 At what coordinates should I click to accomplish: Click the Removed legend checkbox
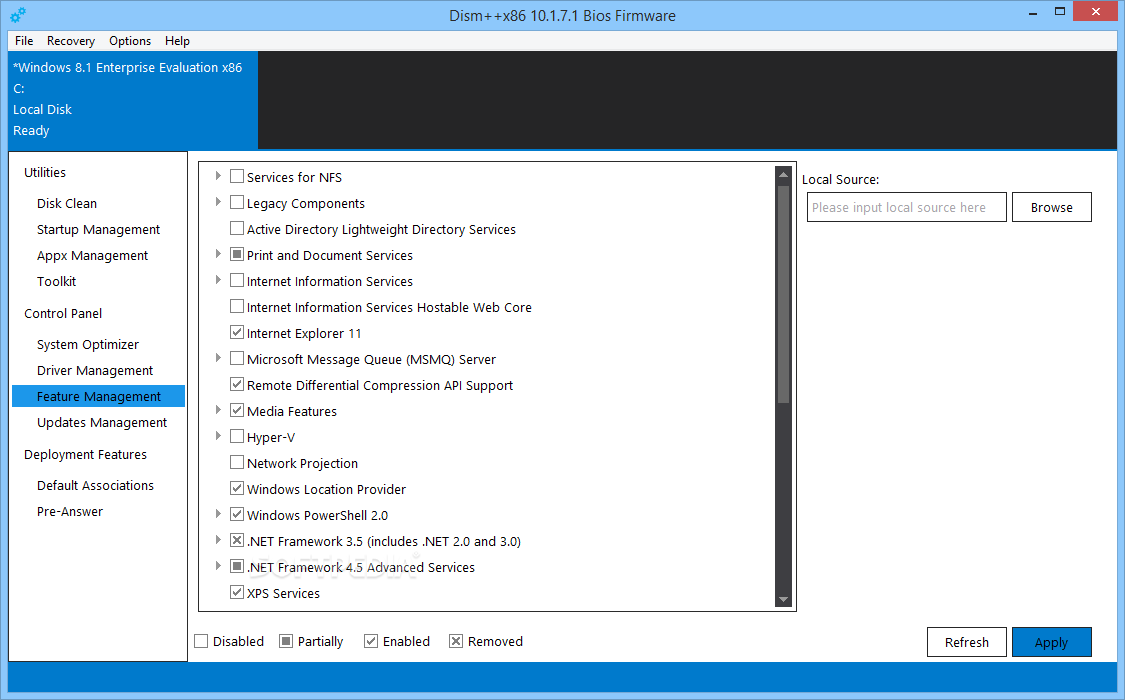pyautogui.click(x=456, y=641)
